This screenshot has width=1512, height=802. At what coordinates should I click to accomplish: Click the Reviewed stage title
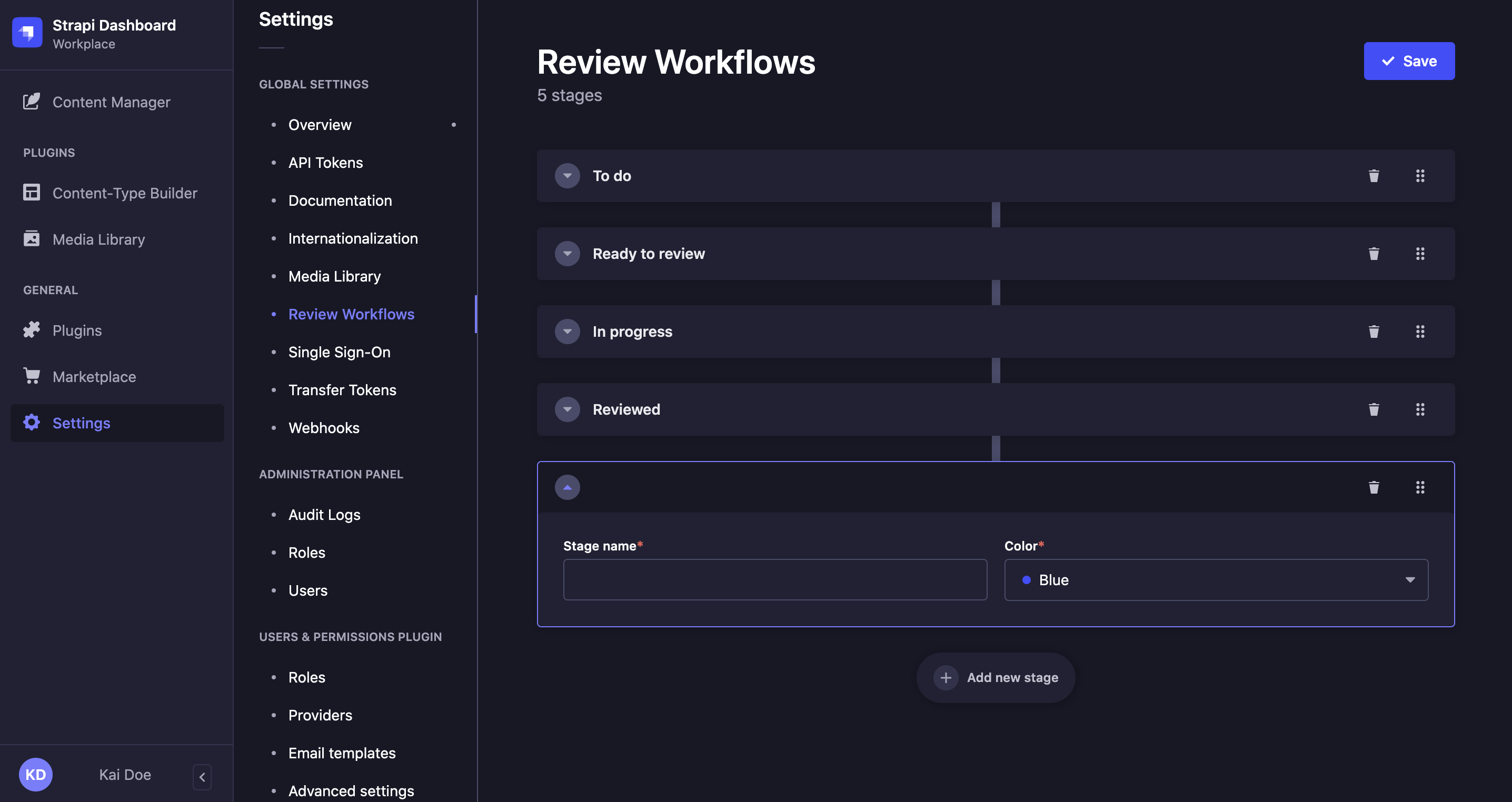626,409
